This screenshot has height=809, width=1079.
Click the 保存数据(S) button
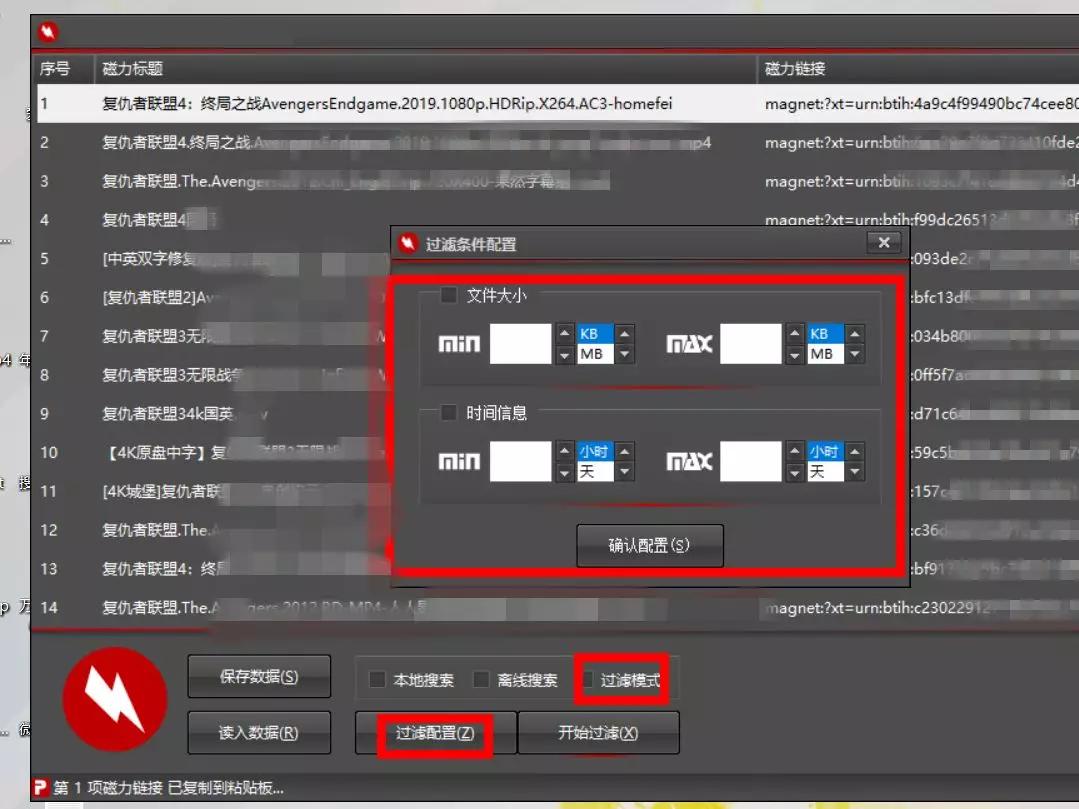259,677
